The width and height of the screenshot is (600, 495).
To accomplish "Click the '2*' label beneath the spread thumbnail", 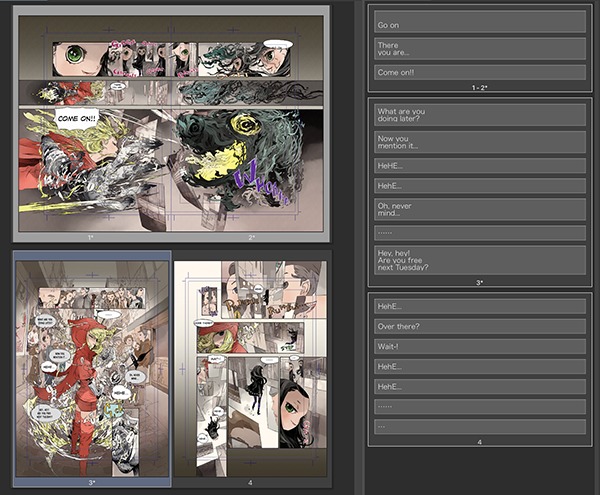I will 251,238.
